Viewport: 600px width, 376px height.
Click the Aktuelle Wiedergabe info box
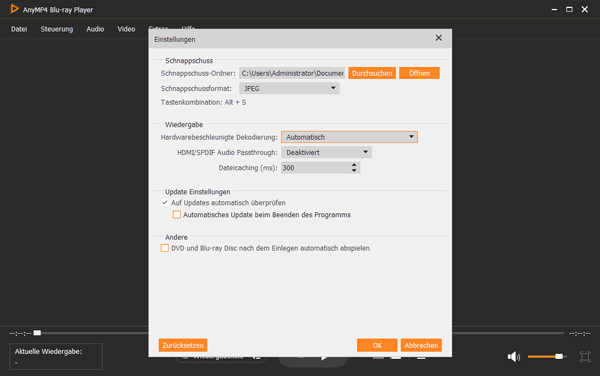56,356
